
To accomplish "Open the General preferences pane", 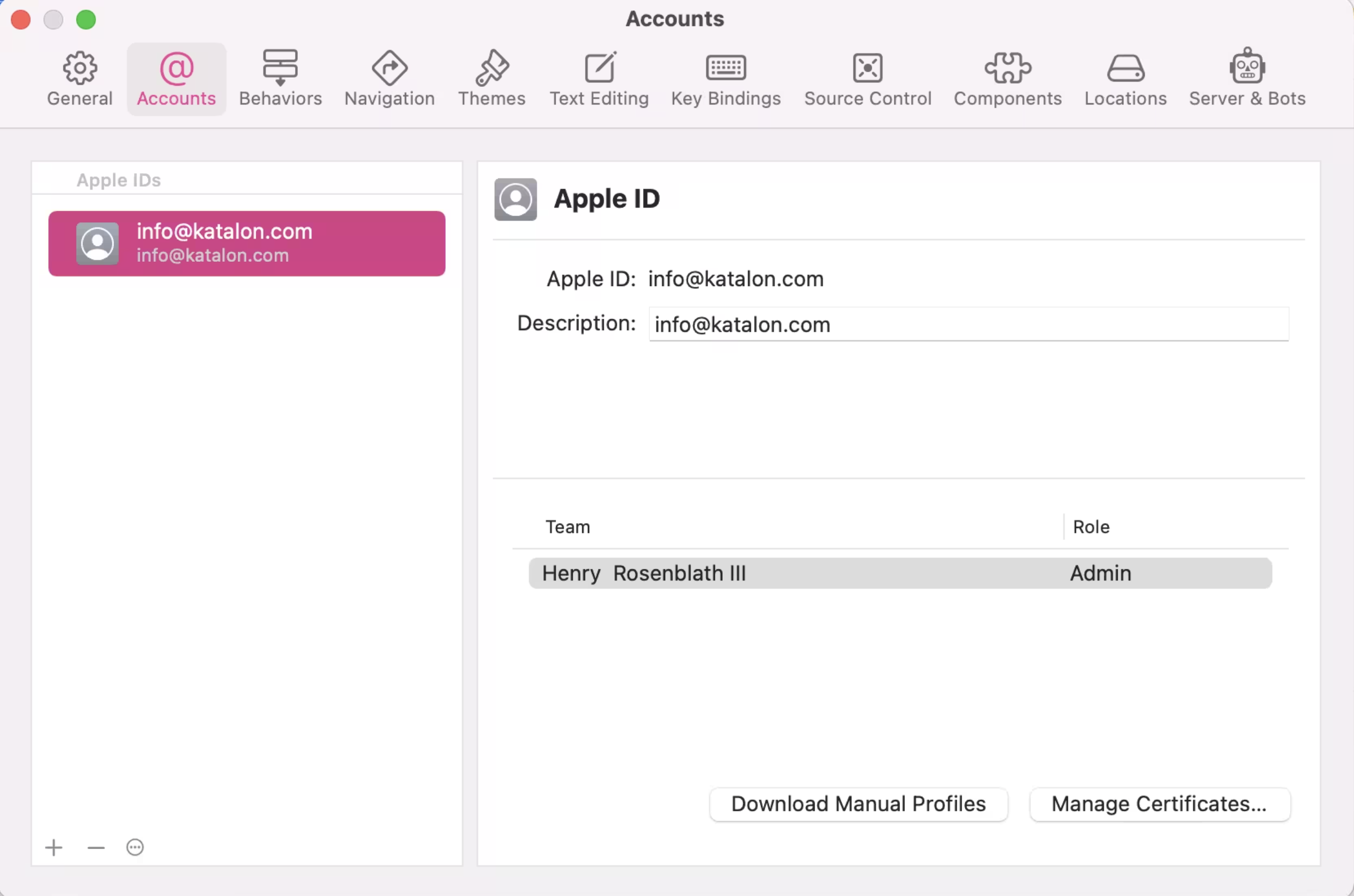I will pos(79,78).
